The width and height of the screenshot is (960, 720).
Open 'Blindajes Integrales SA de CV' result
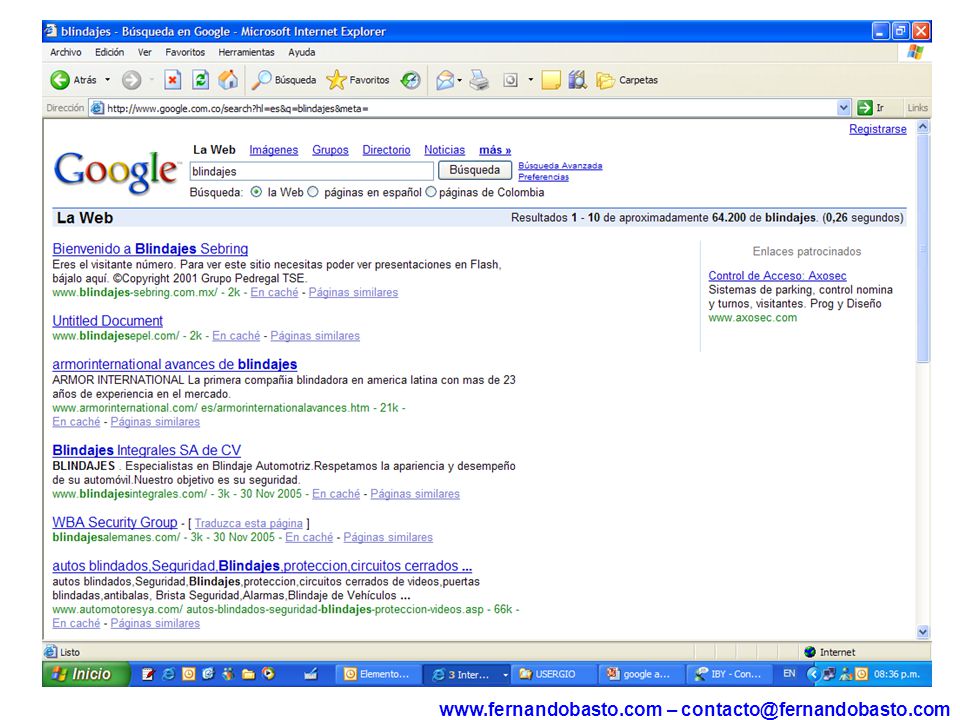(147, 450)
